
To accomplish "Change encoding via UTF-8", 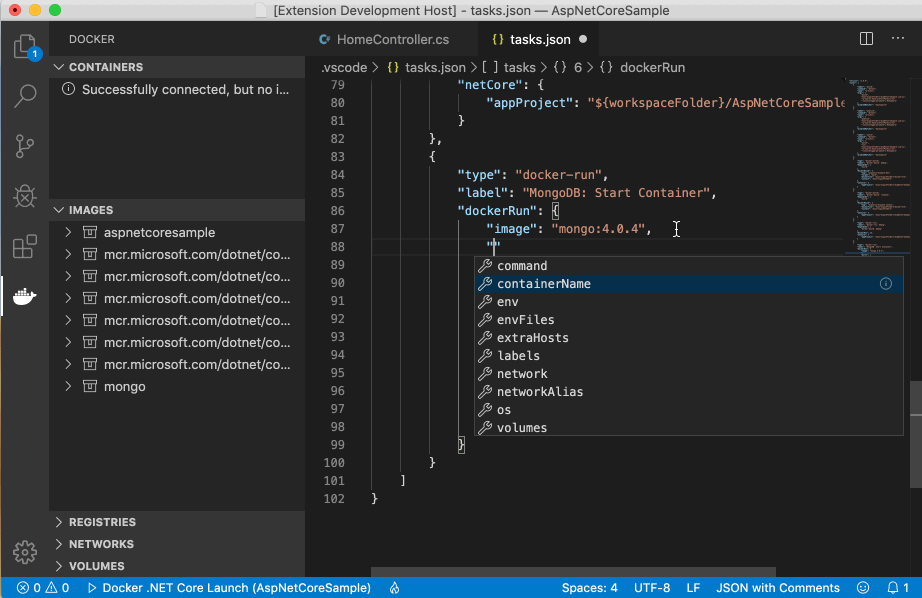I will [652, 587].
